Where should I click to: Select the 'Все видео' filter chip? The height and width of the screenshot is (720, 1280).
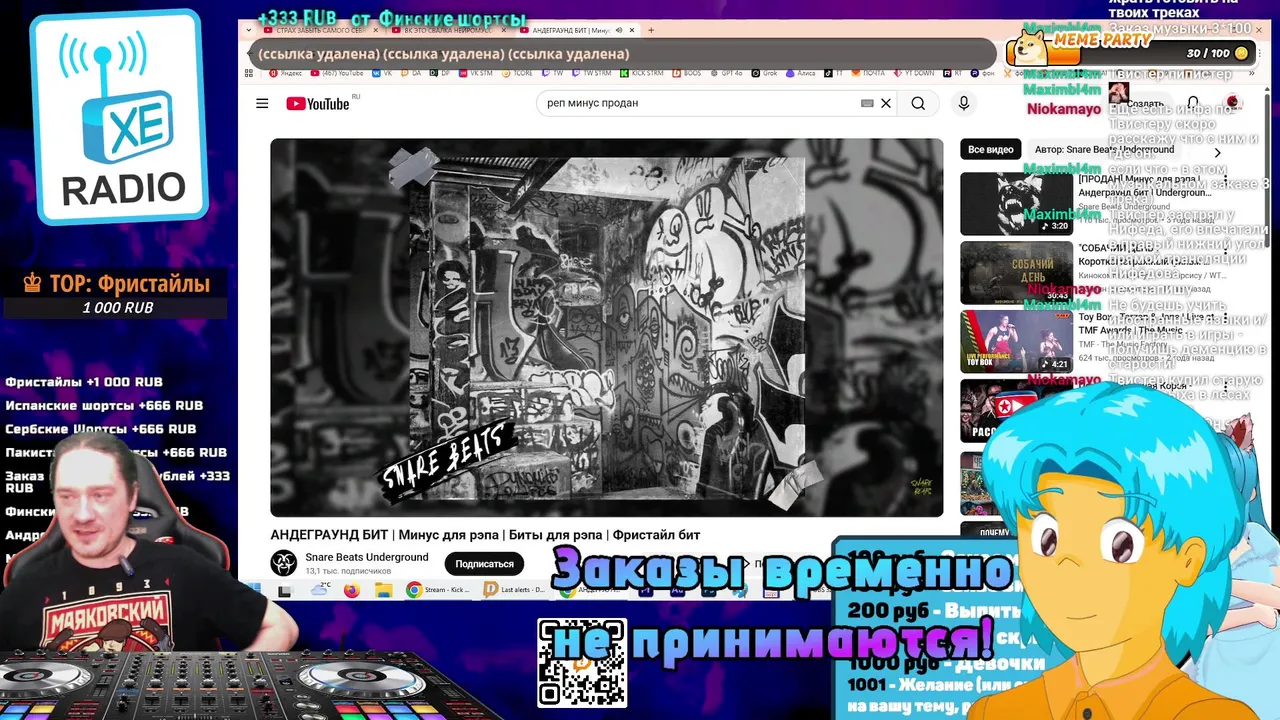(991, 149)
